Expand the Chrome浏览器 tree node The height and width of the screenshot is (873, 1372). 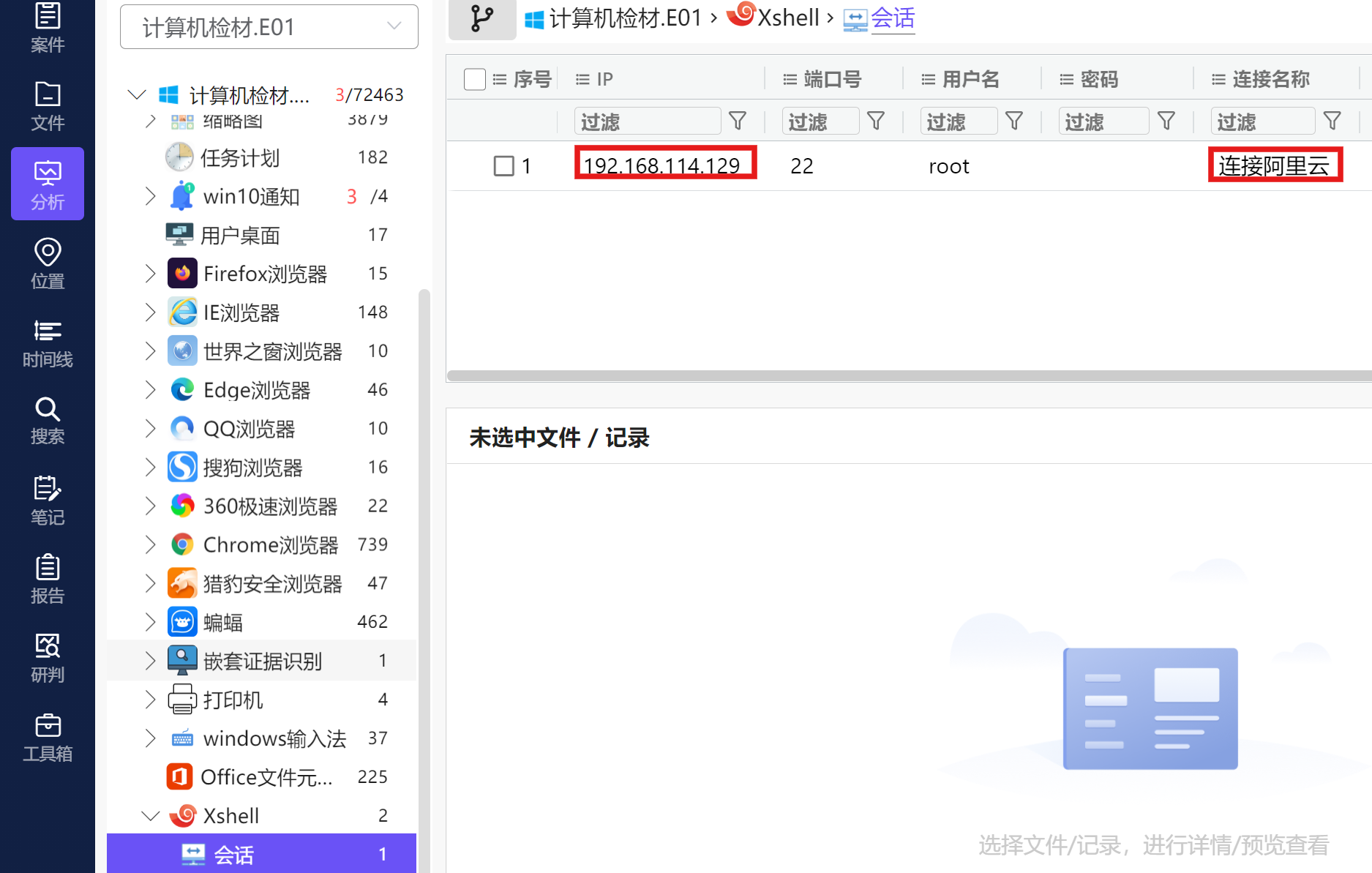150,544
